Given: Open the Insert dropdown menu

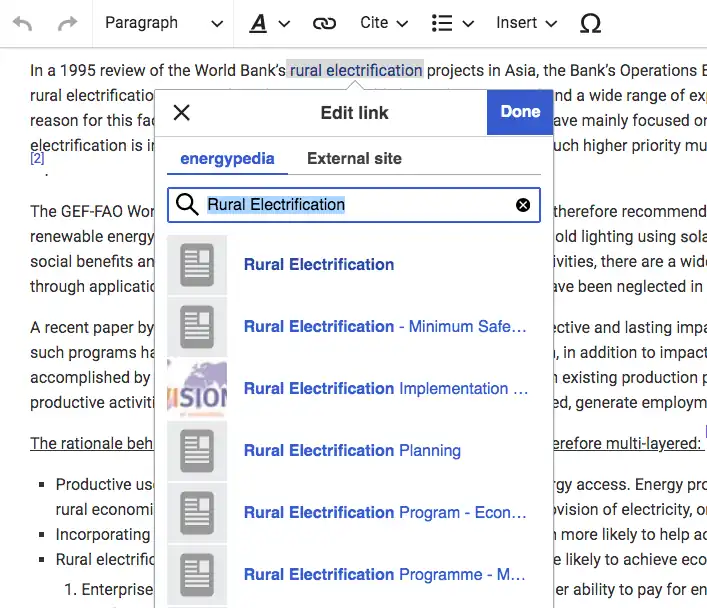Looking at the screenshot, I should point(529,23).
